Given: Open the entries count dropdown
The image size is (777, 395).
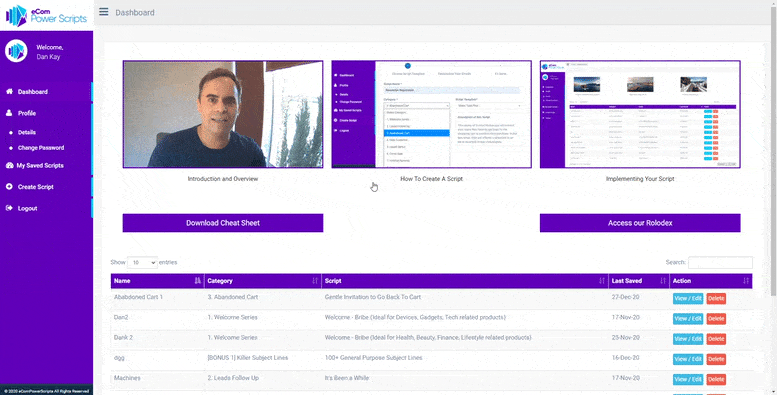Looking at the screenshot, I should click(142, 262).
